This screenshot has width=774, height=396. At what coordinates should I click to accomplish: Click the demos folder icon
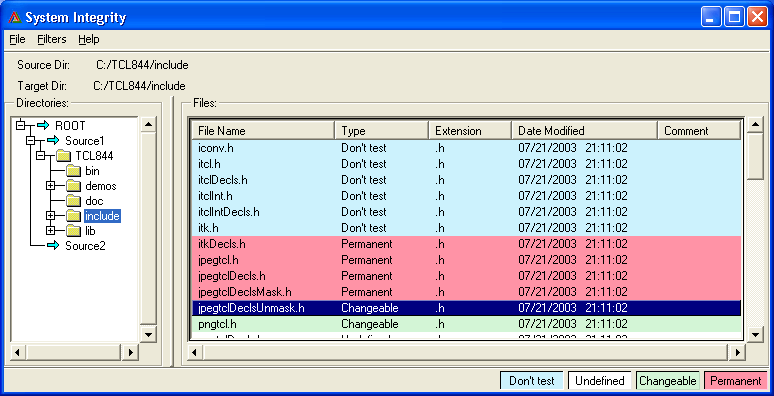point(73,186)
